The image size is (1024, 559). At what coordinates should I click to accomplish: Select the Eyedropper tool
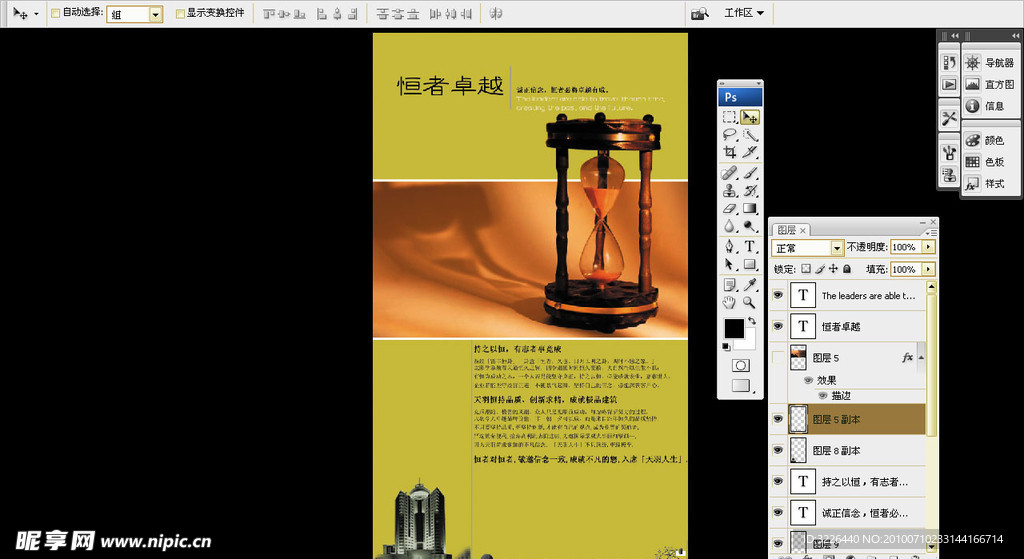(x=750, y=284)
